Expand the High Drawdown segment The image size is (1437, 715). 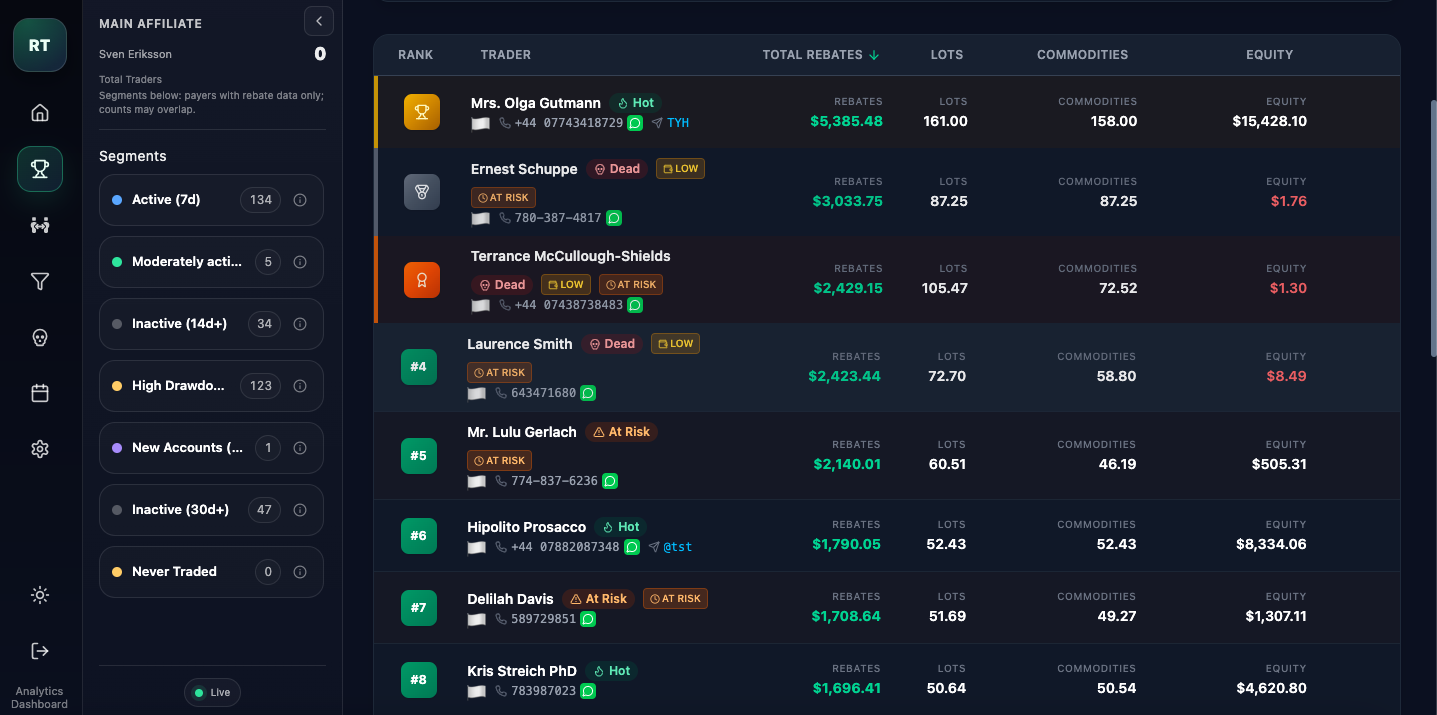(x=212, y=386)
